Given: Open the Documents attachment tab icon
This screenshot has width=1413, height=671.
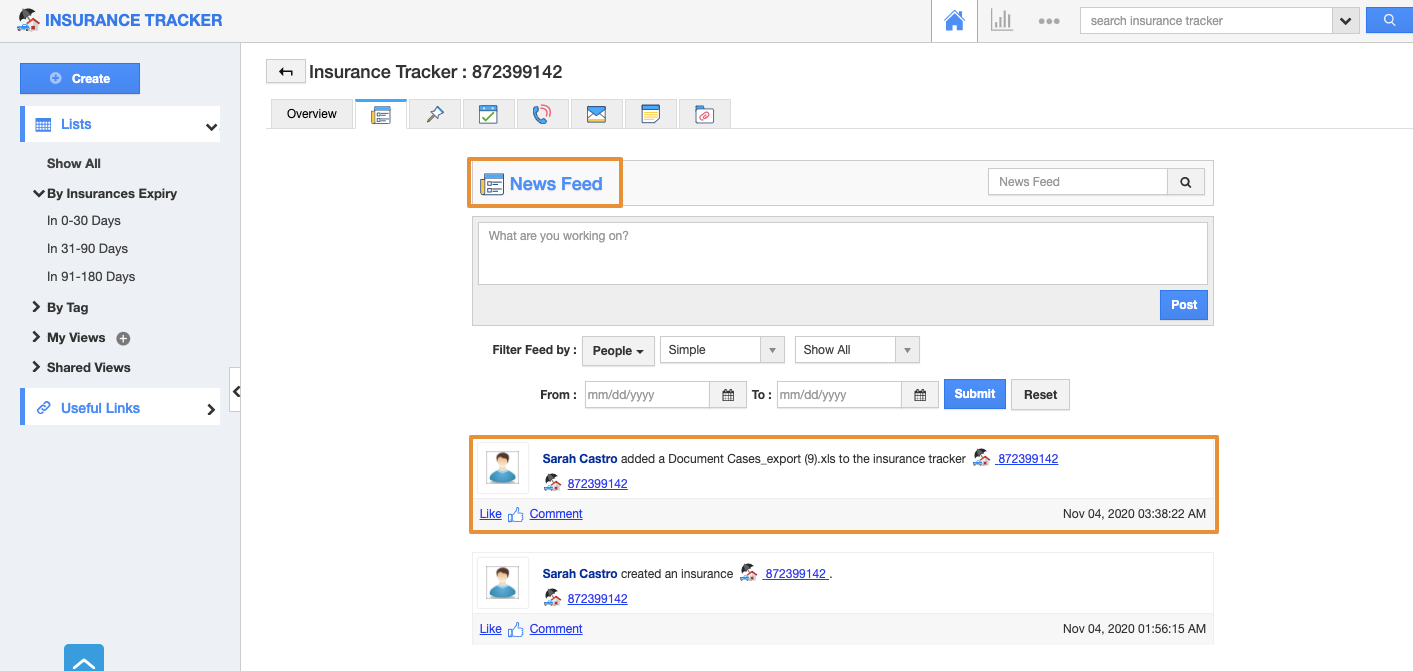Looking at the screenshot, I should (x=704, y=114).
